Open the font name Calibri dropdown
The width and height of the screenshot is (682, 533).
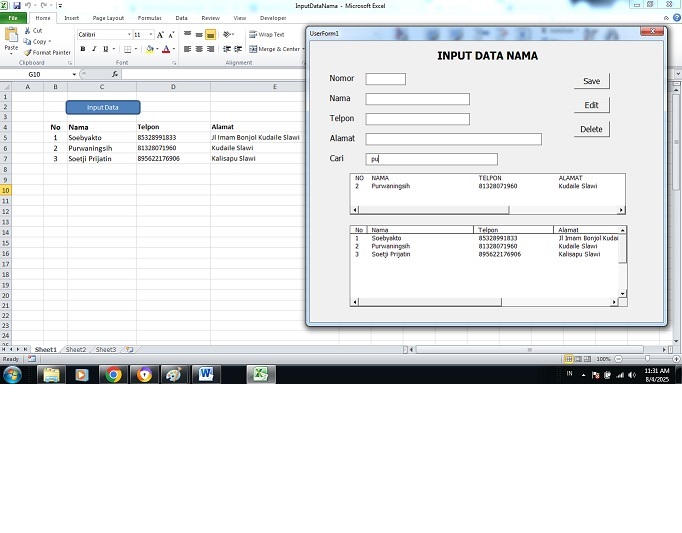[128, 34]
